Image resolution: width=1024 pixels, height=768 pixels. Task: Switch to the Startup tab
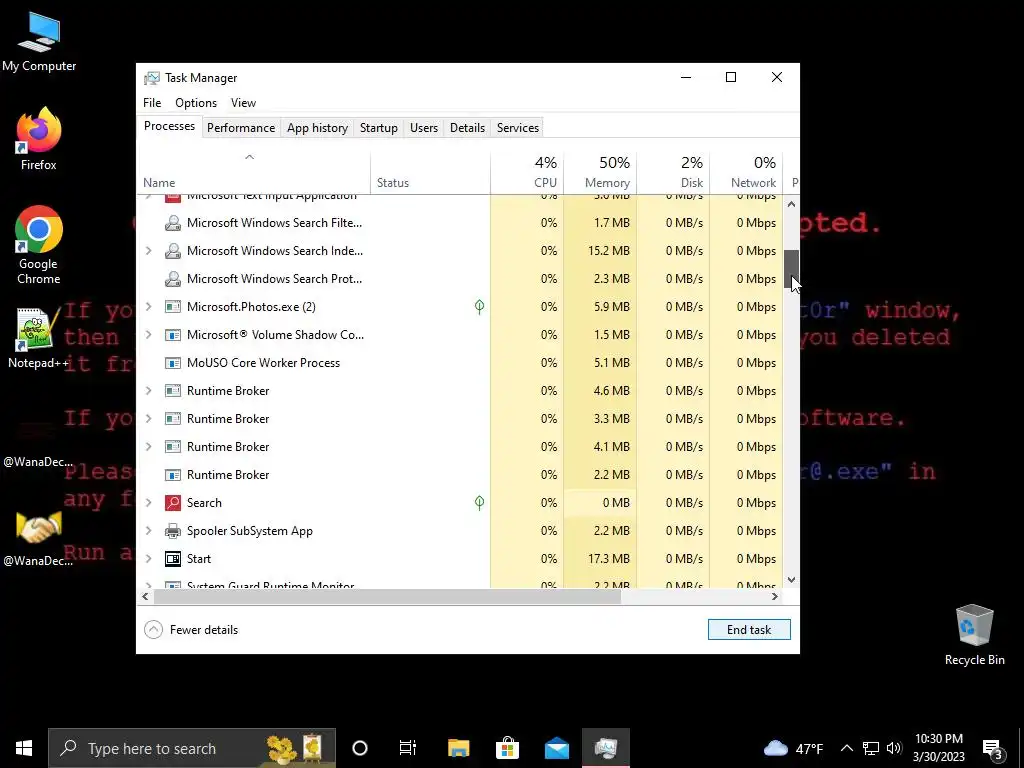point(379,128)
